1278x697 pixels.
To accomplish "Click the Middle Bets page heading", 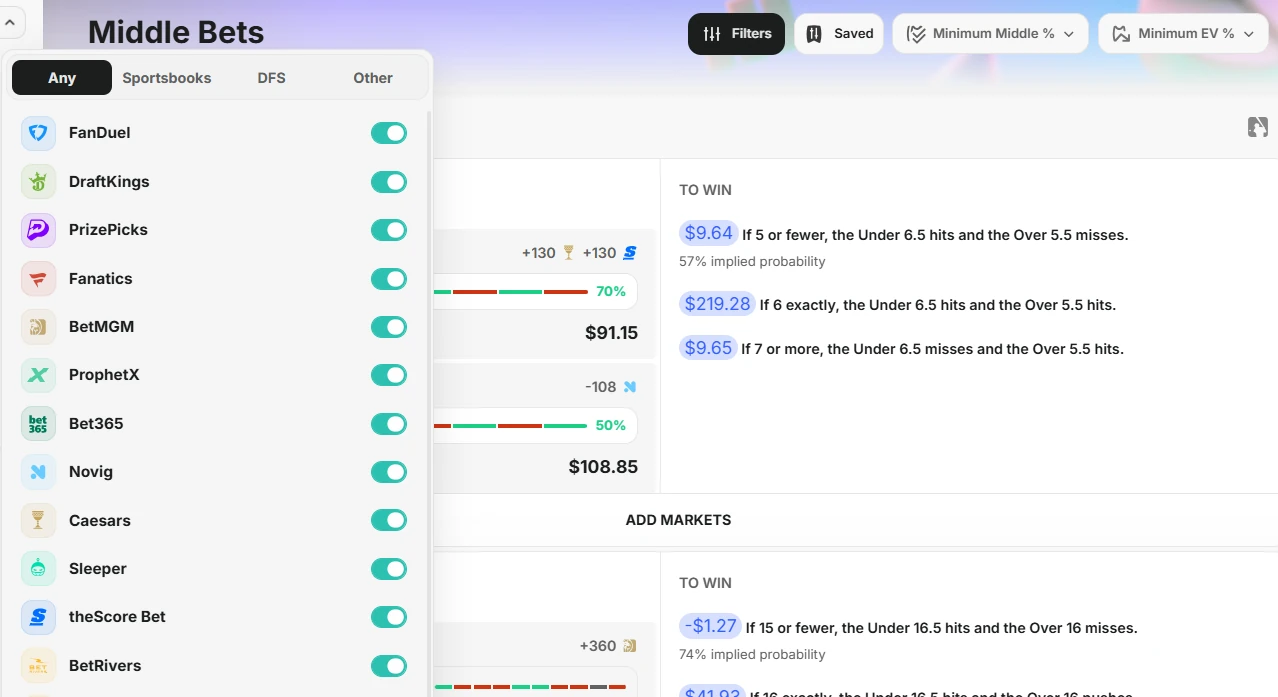I will pyautogui.click(x=176, y=33).
